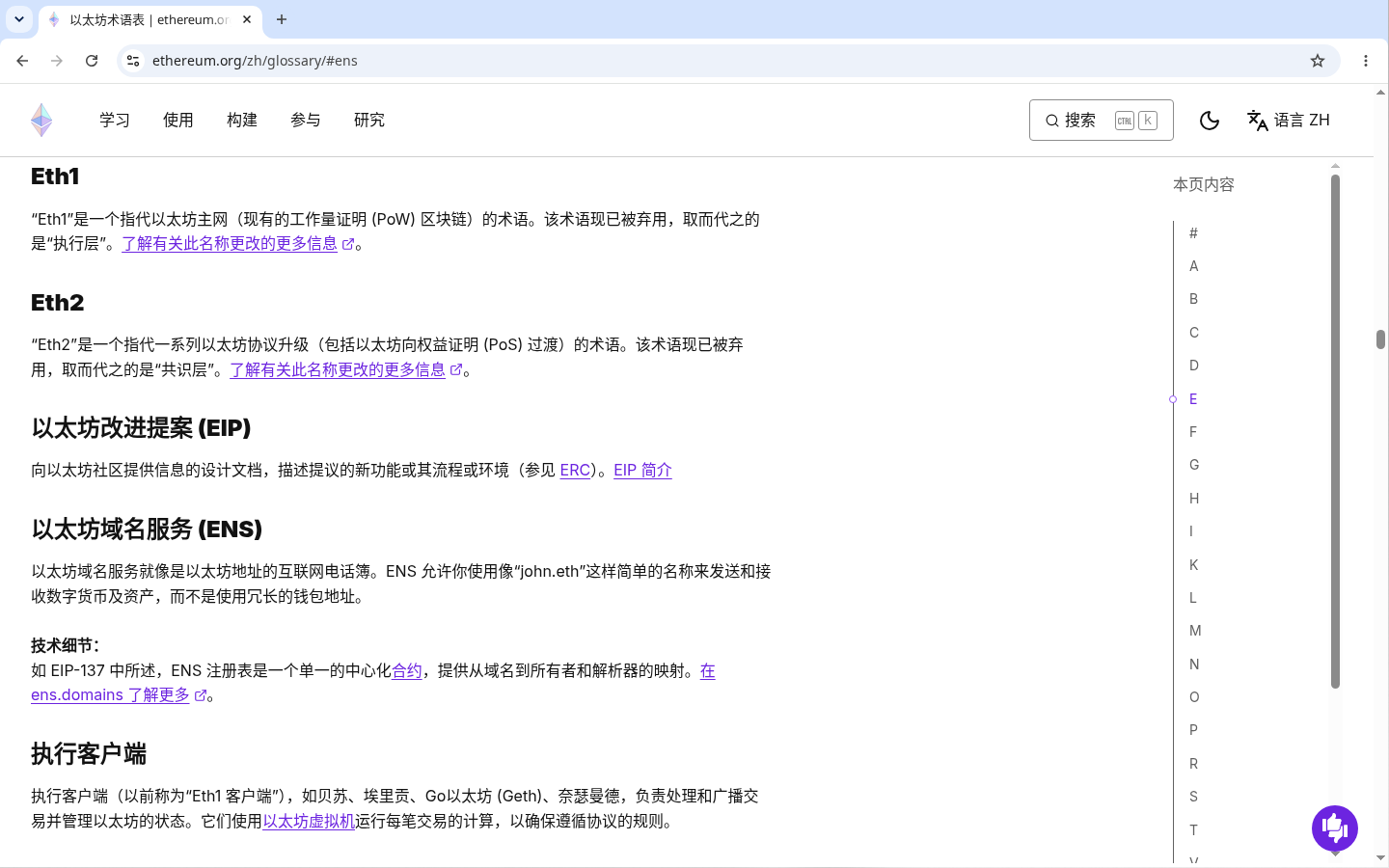
Task: Follow the ERC link
Action: (x=575, y=470)
